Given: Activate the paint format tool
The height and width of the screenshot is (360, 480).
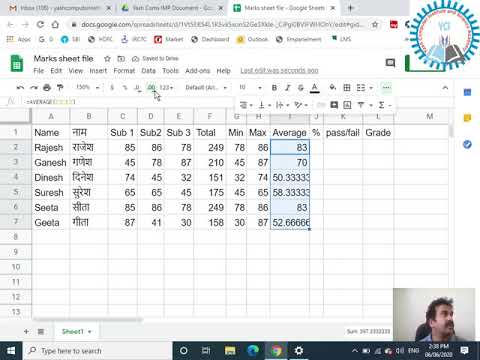Looking at the screenshot, I should pyautogui.click(x=60, y=88).
